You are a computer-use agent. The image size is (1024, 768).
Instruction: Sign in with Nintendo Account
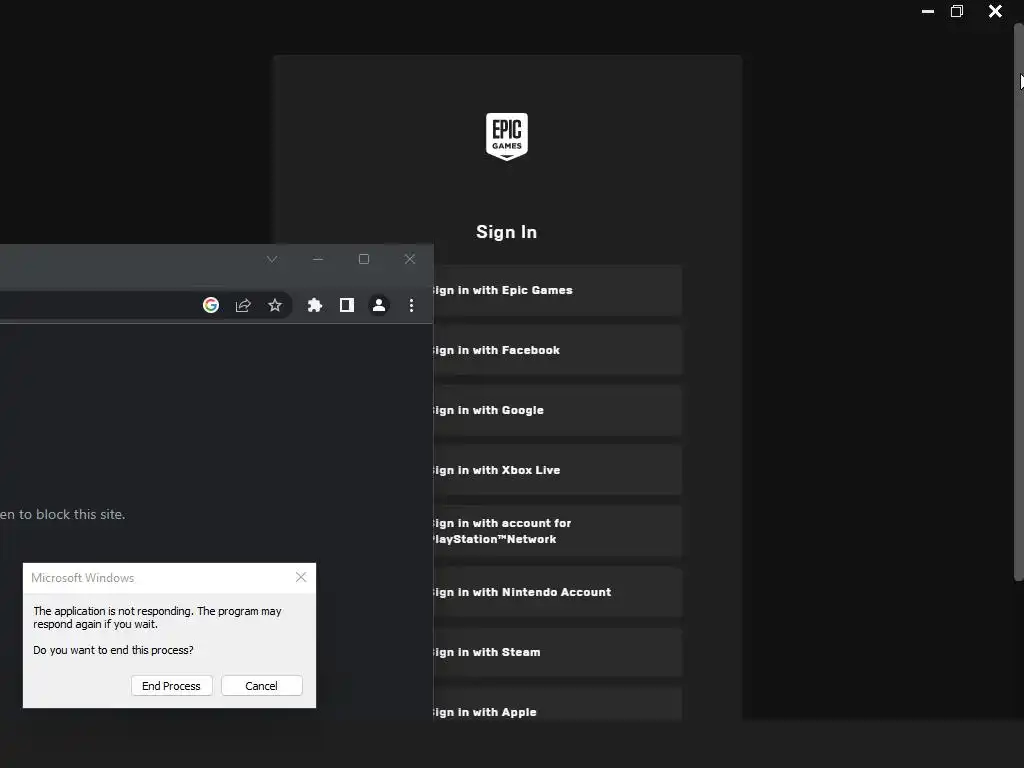coord(558,592)
